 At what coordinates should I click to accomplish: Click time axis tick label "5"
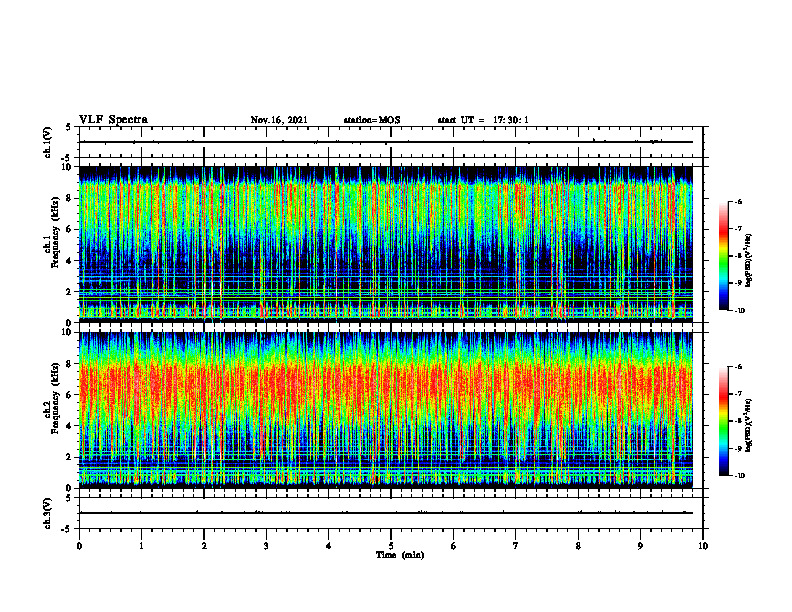click(x=391, y=546)
